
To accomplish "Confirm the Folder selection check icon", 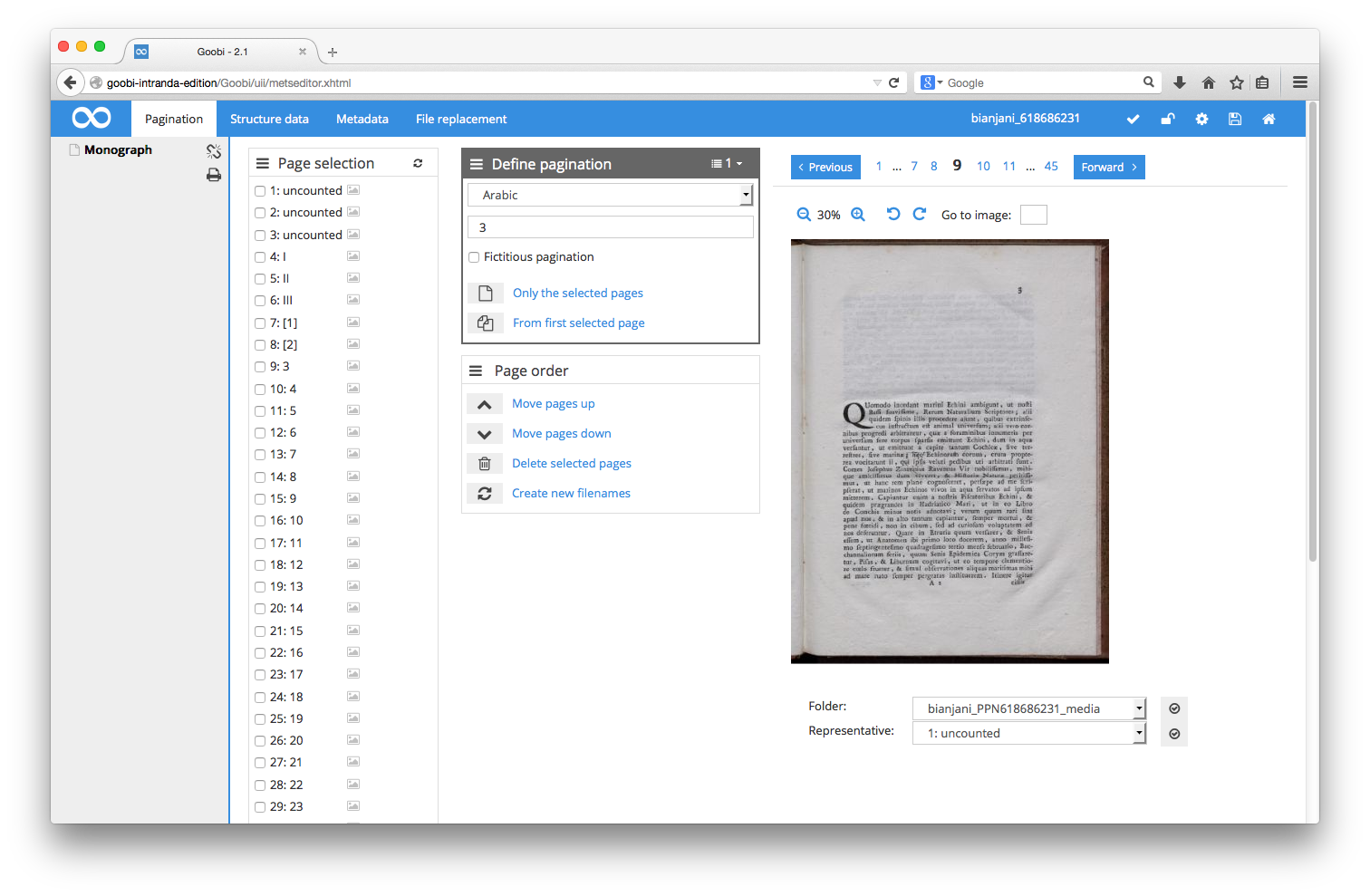I will tap(1174, 708).
